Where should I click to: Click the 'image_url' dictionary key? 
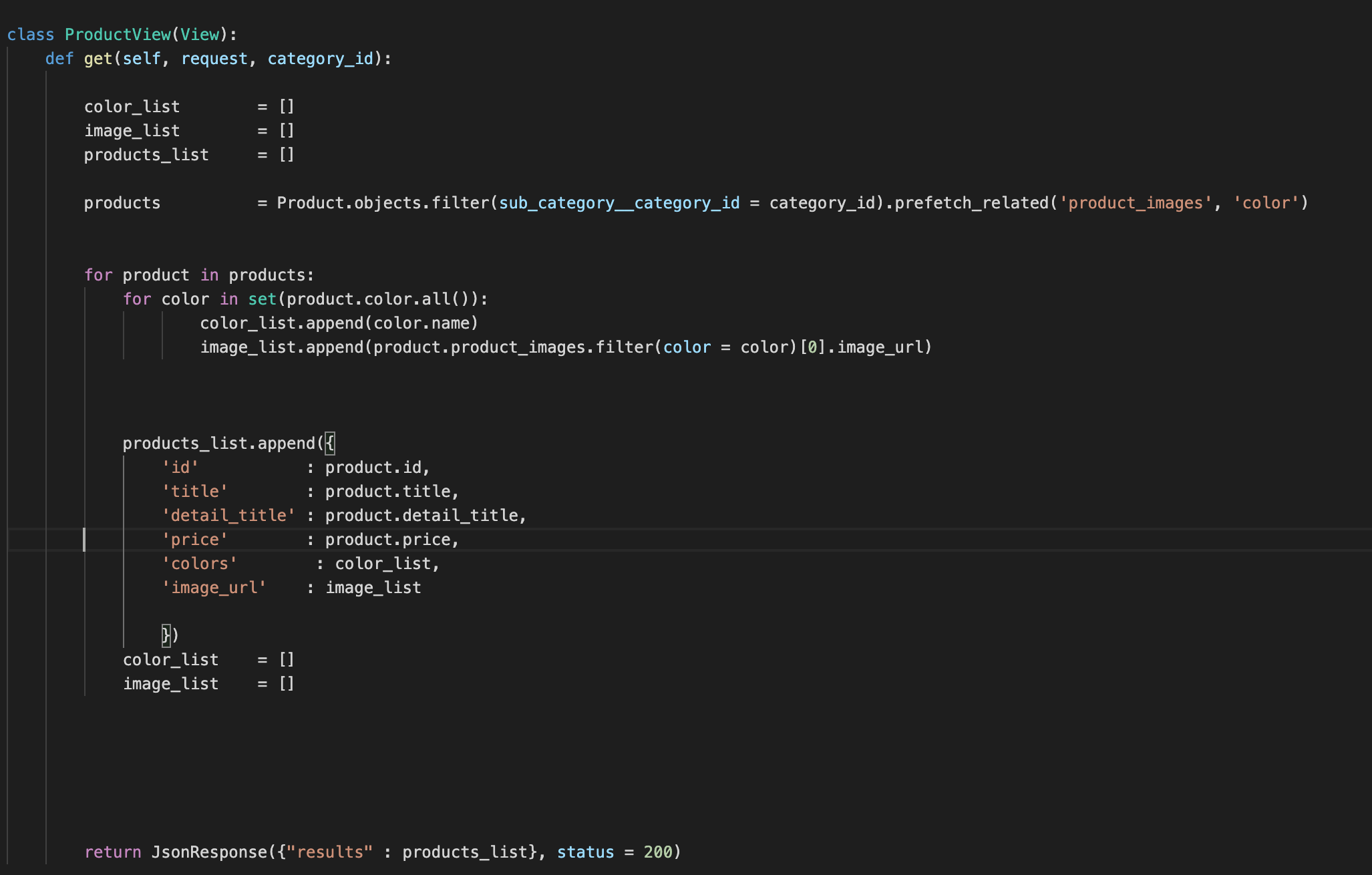(214, 588)
